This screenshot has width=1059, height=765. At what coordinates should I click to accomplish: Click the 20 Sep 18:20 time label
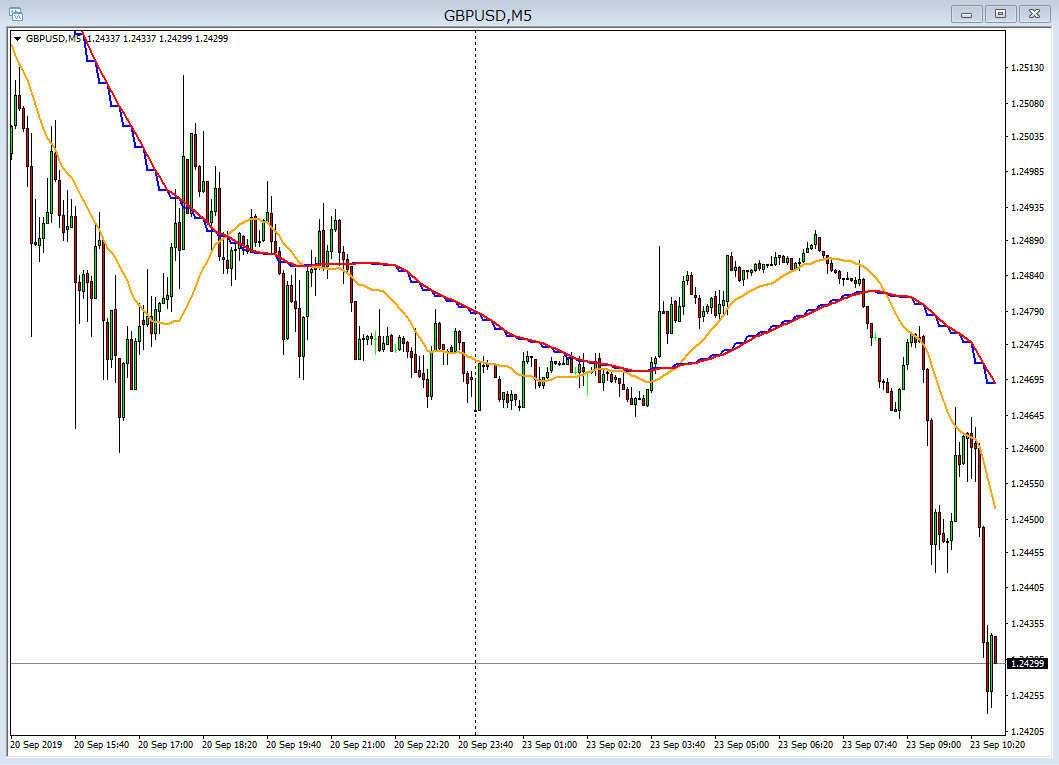point(230,745)
